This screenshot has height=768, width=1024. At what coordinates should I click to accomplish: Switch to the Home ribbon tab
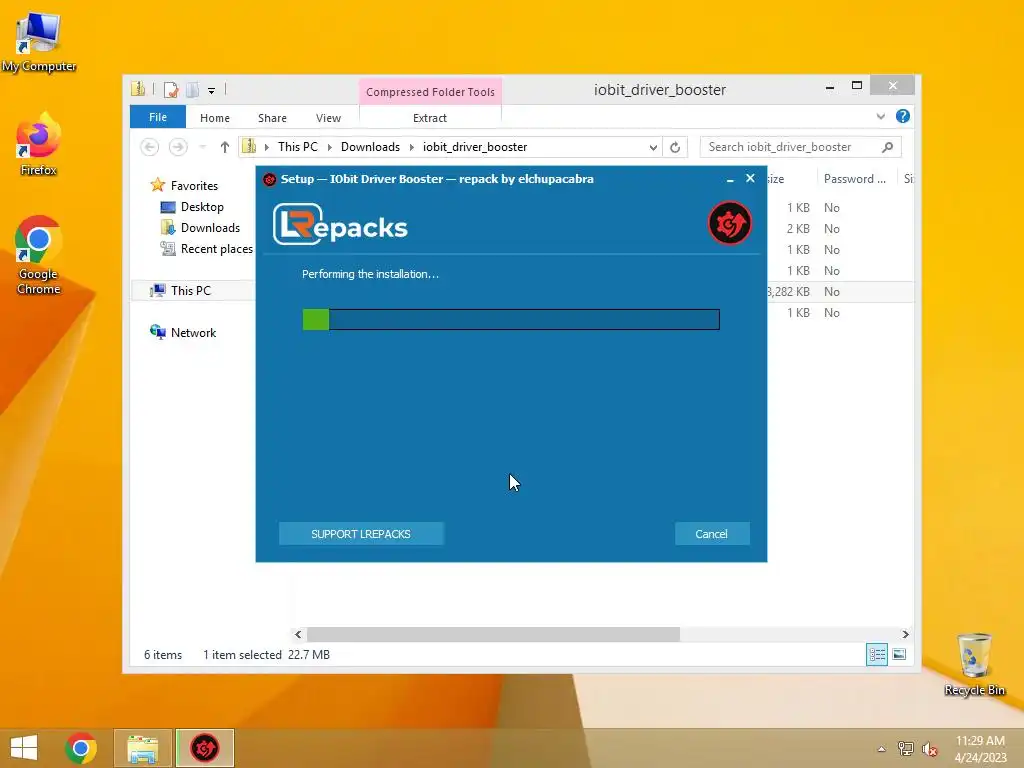coord(215,118)
